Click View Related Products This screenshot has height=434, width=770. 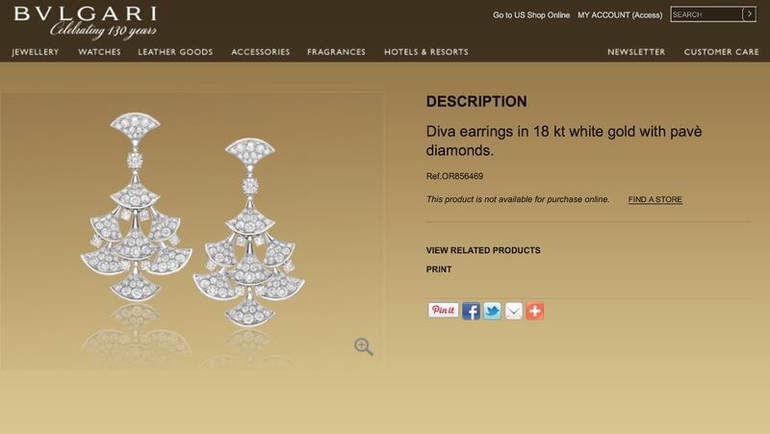click(x=483, y=250)
